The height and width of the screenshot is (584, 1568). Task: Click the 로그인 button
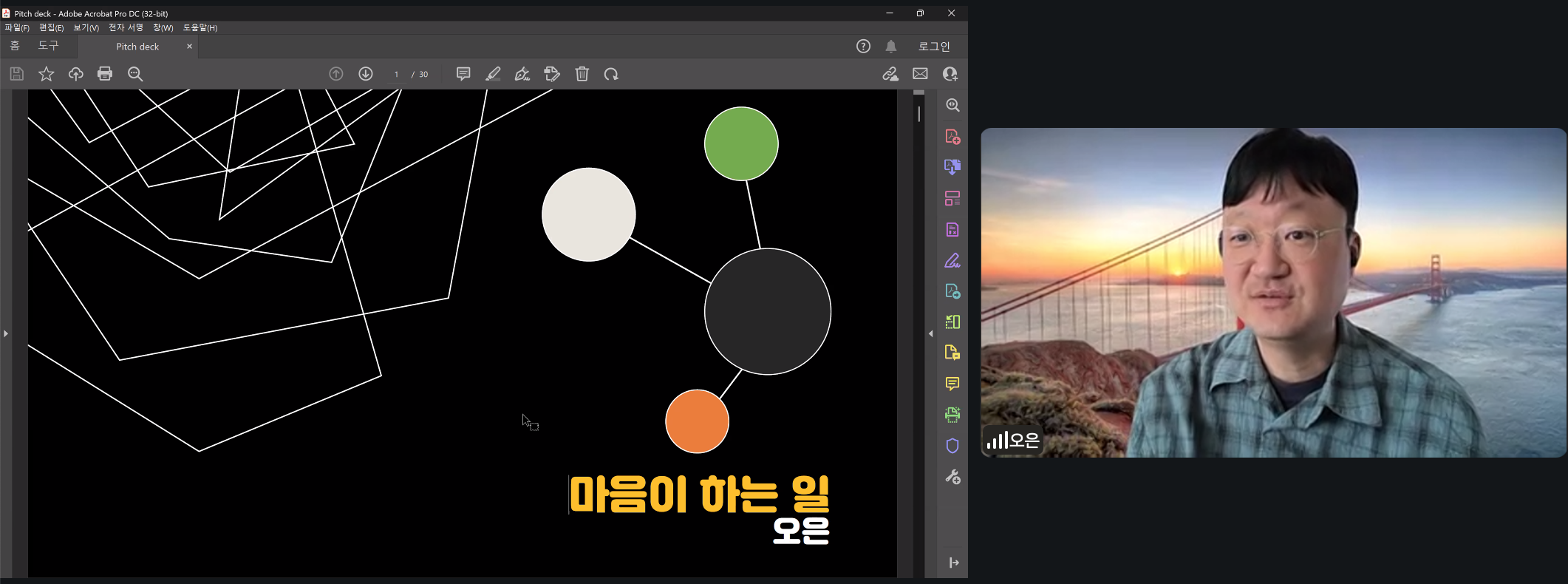click(934, 47)
